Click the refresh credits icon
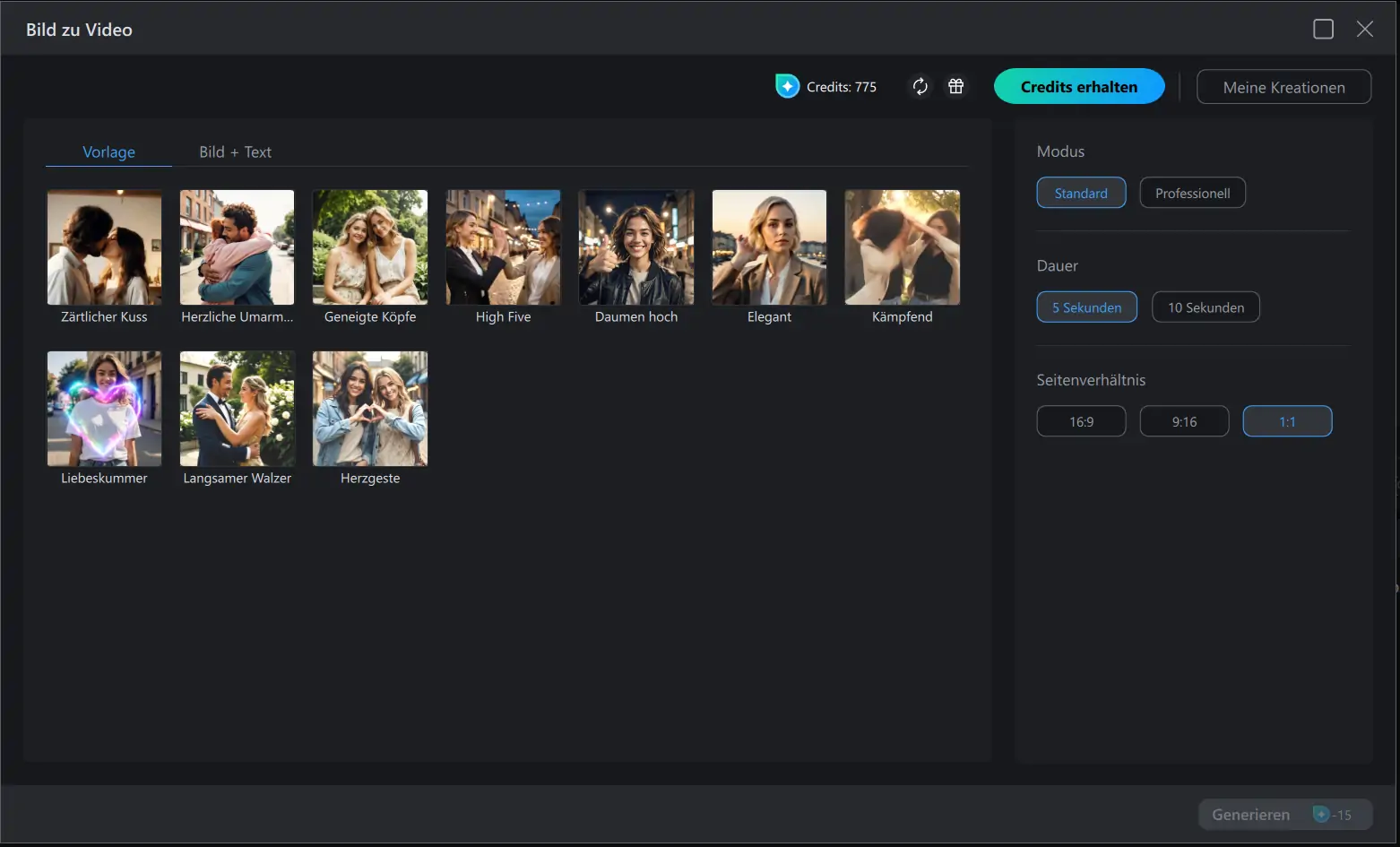The width and height of the screenshot is (1400, 847). point(920,86)
